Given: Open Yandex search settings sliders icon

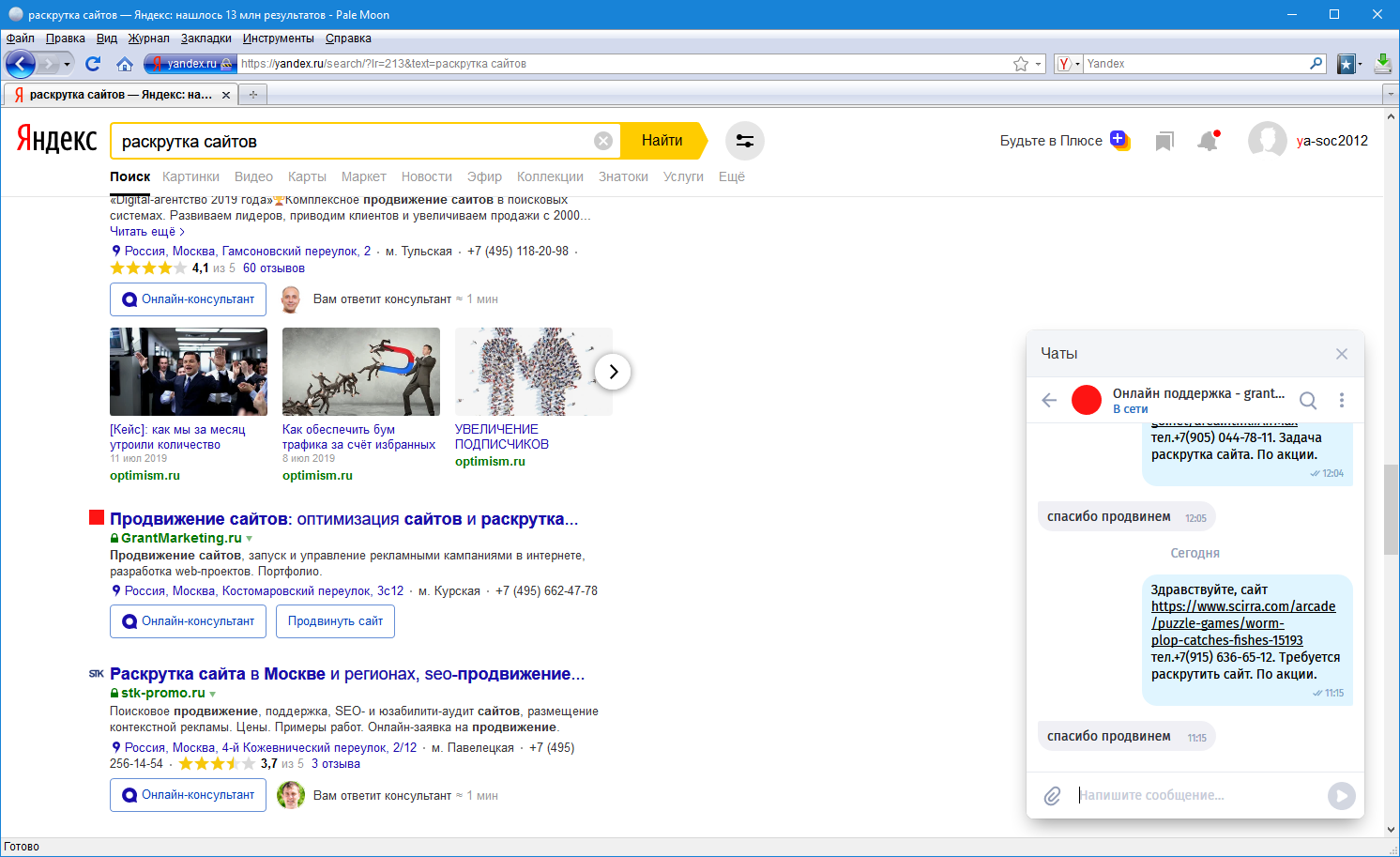Looking at the screenshot, I should click(x=745, y=141).
